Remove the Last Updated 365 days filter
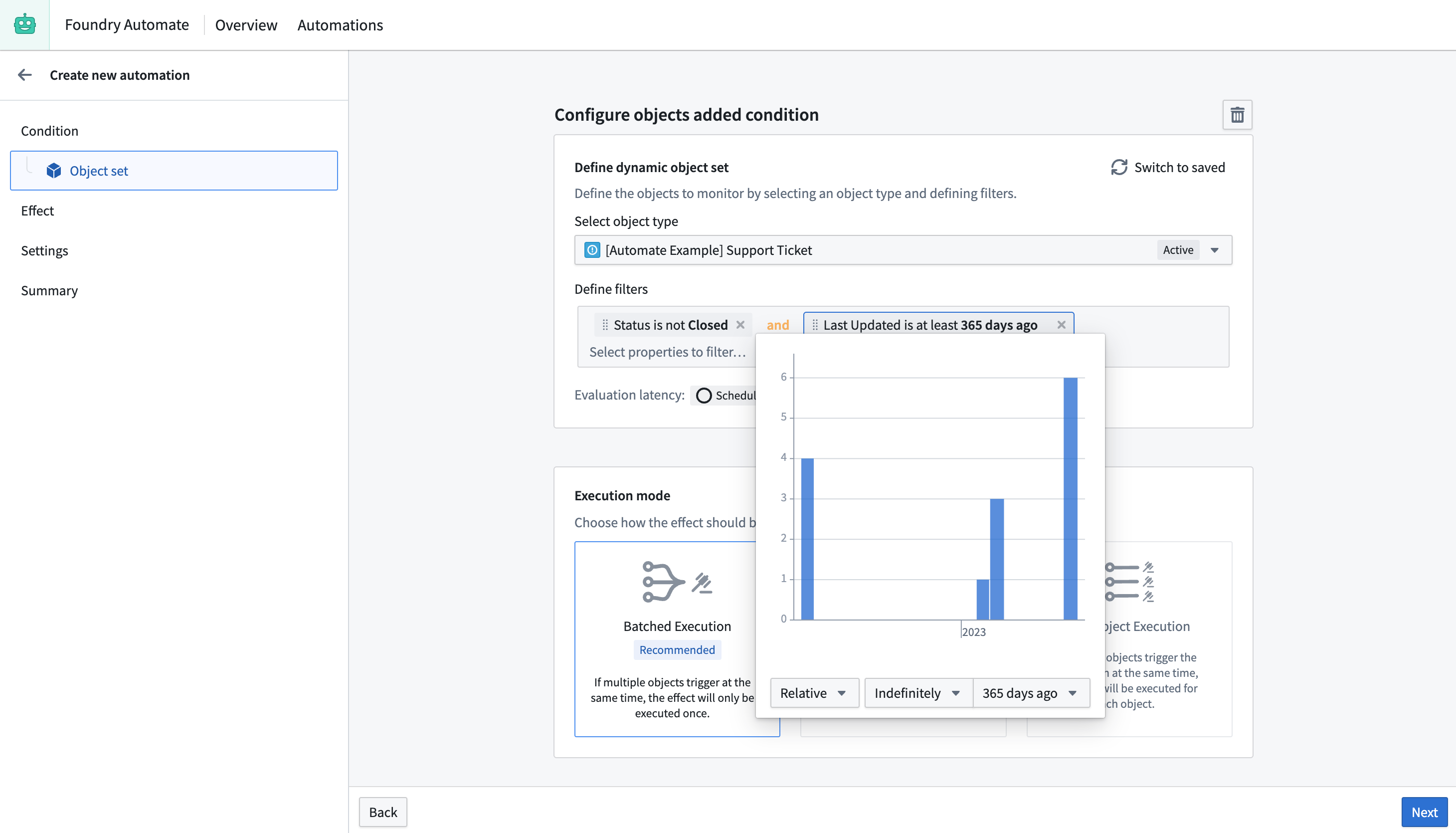The image size is (1456, 833). click(x=1061, y=325)
